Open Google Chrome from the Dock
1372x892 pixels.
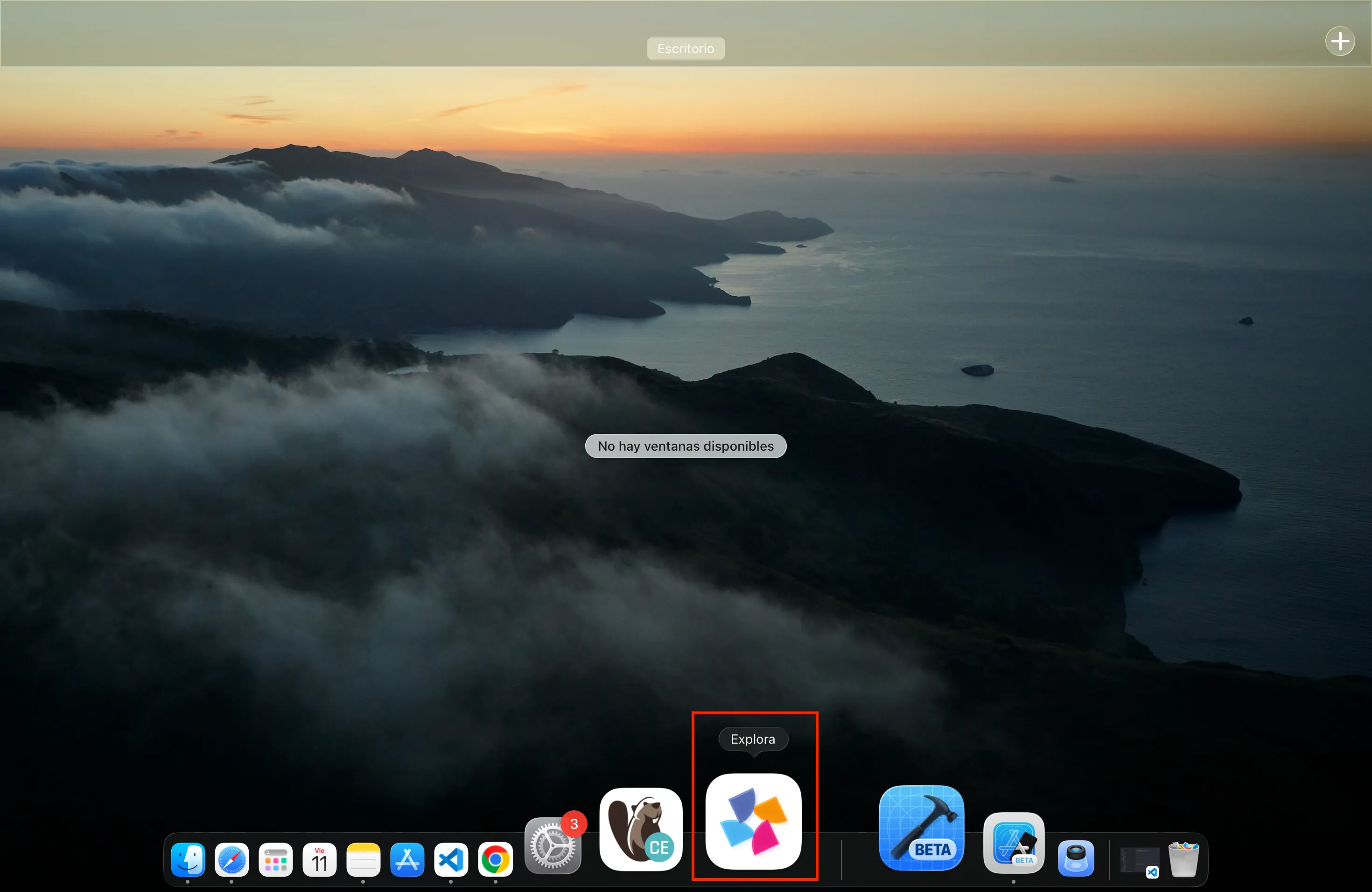pyautogui.click(x=495, y=860)
